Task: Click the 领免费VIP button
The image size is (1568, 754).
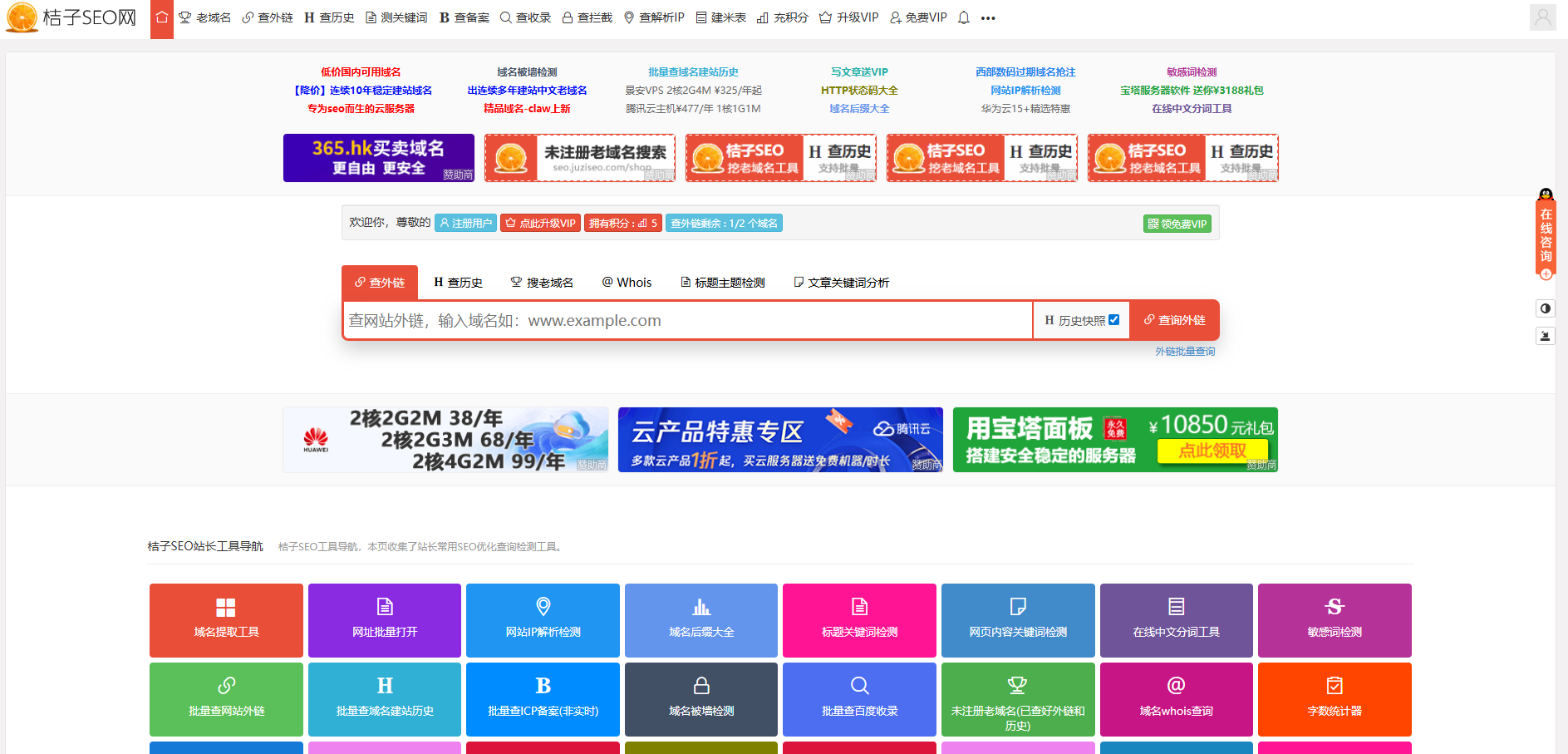Action: tap(1177, 224)
